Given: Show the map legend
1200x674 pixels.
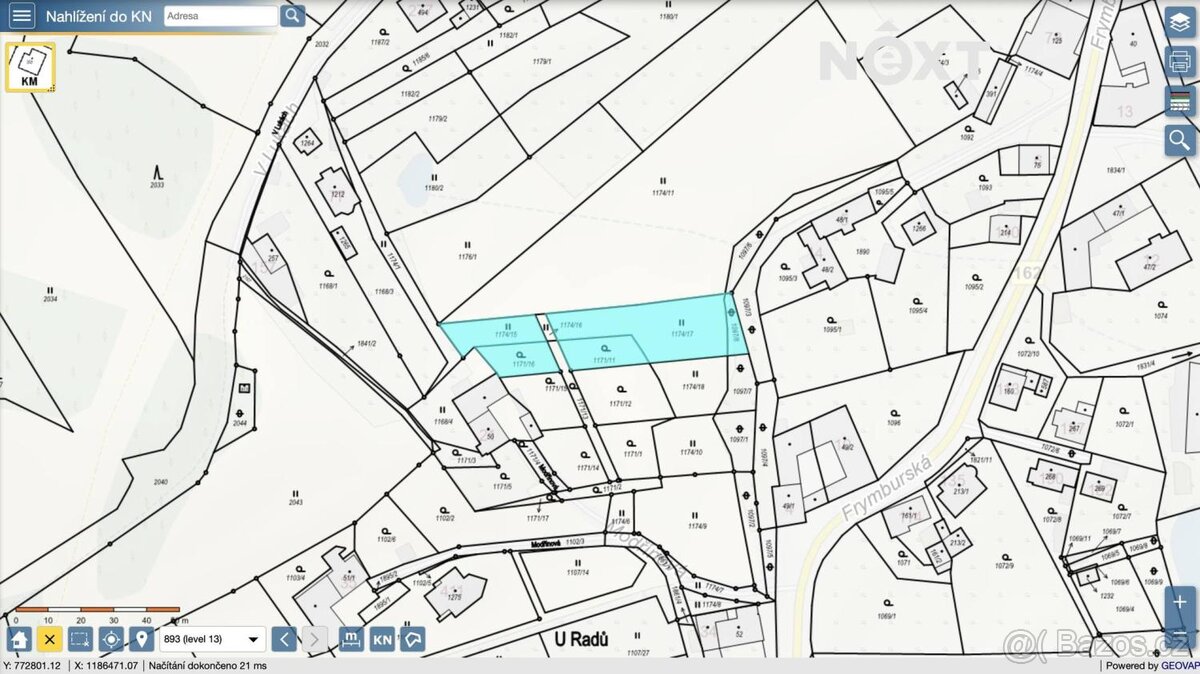Looking at the screenshot, I should (1180, 101).
